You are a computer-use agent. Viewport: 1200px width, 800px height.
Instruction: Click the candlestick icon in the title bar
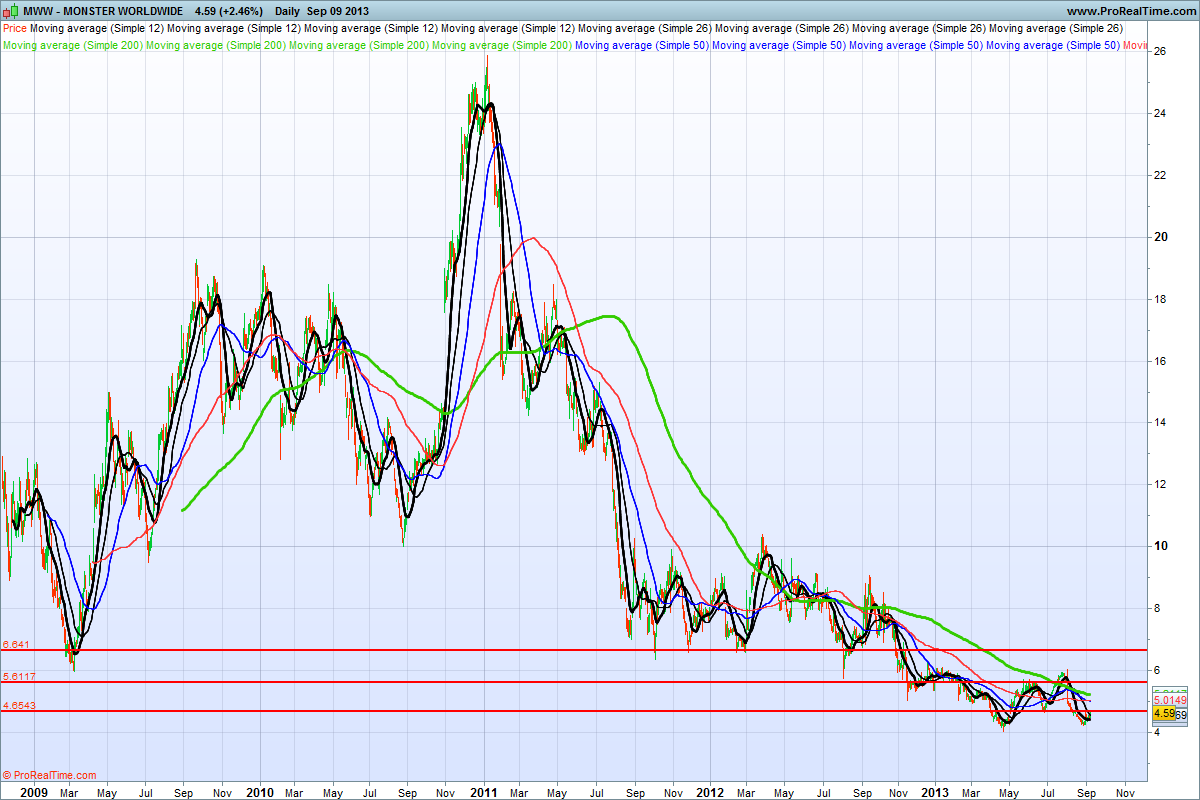10,11
